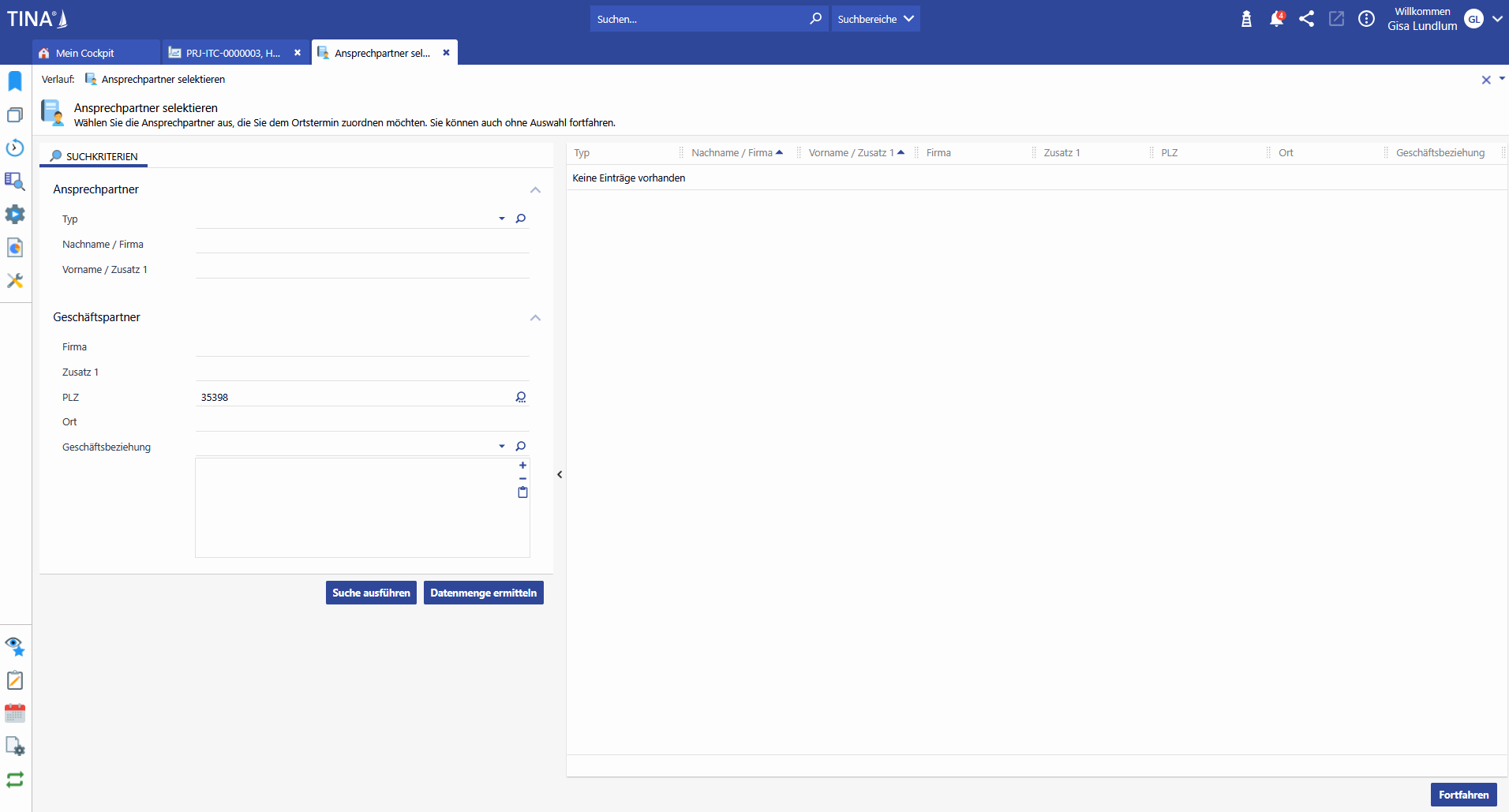Collapse the Ansprechpartner section
Screen dimensions: 1509x812
[x=535, y=190]
